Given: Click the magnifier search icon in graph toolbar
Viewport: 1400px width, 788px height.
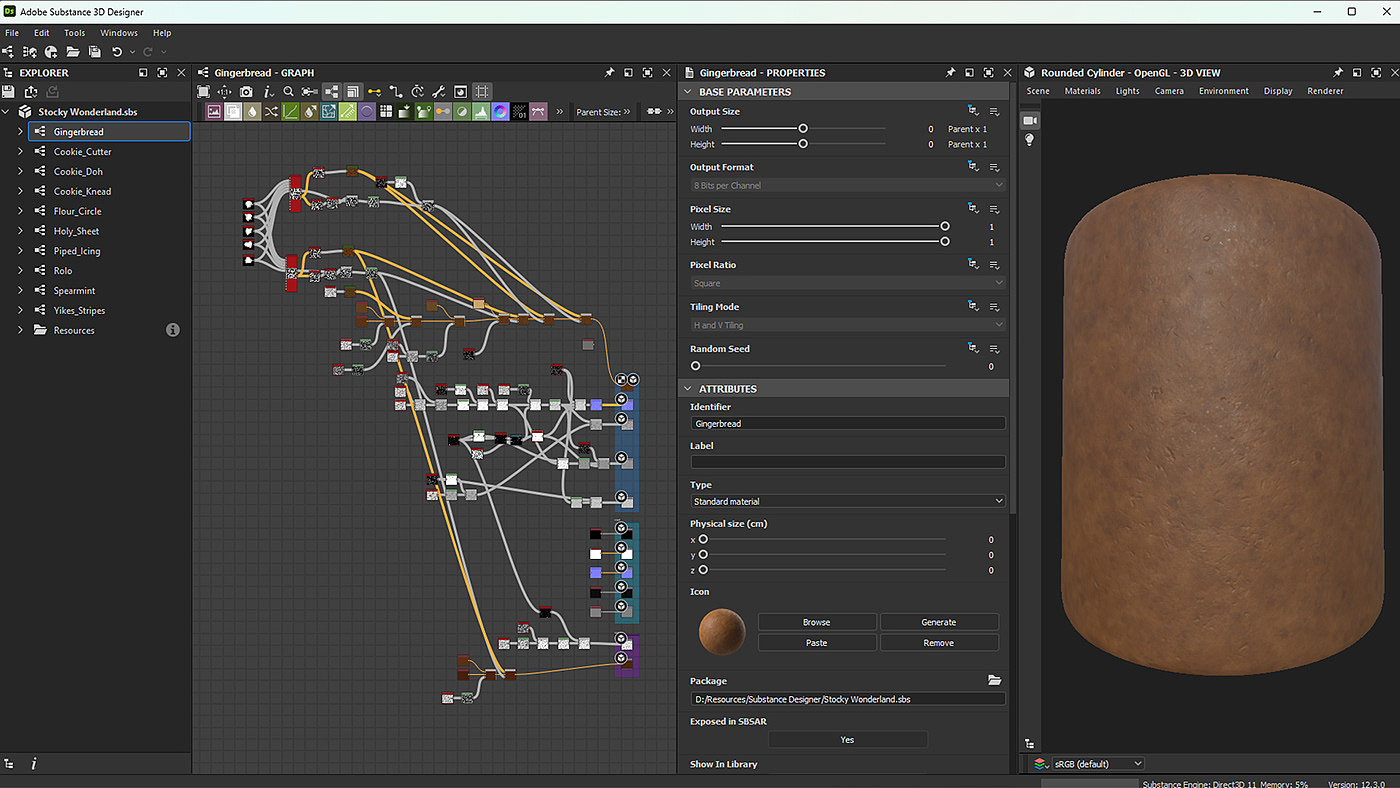Looking at the screenshot, I should tap(289, 92).
